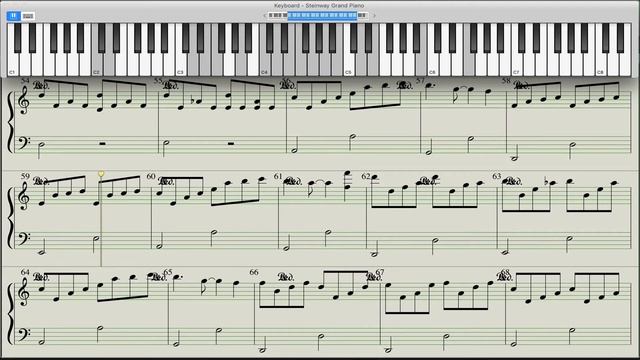Select the flat accidental in measure 63
The width and height of the screenshot is (640, 360).
(x=547, y=182)
